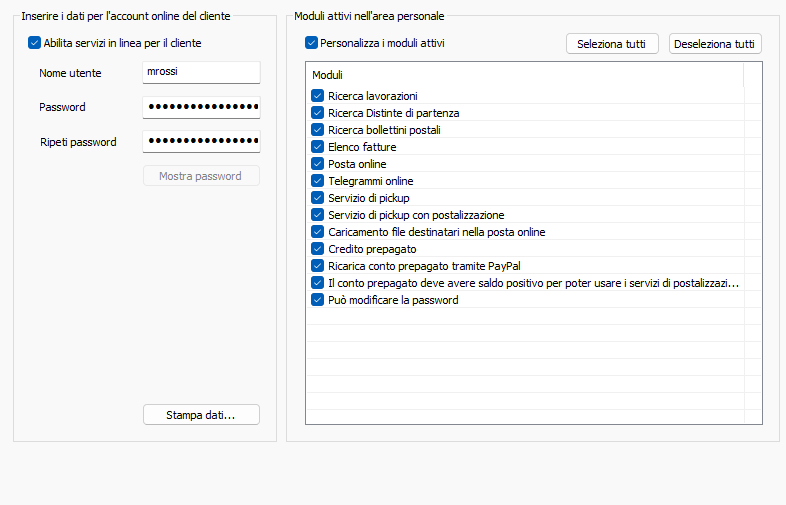Image resolution: width=786 pixels, height=505 pixels.
Task: Uncheck the 'Servizio di pickup' checkbox
Action: 318,198
